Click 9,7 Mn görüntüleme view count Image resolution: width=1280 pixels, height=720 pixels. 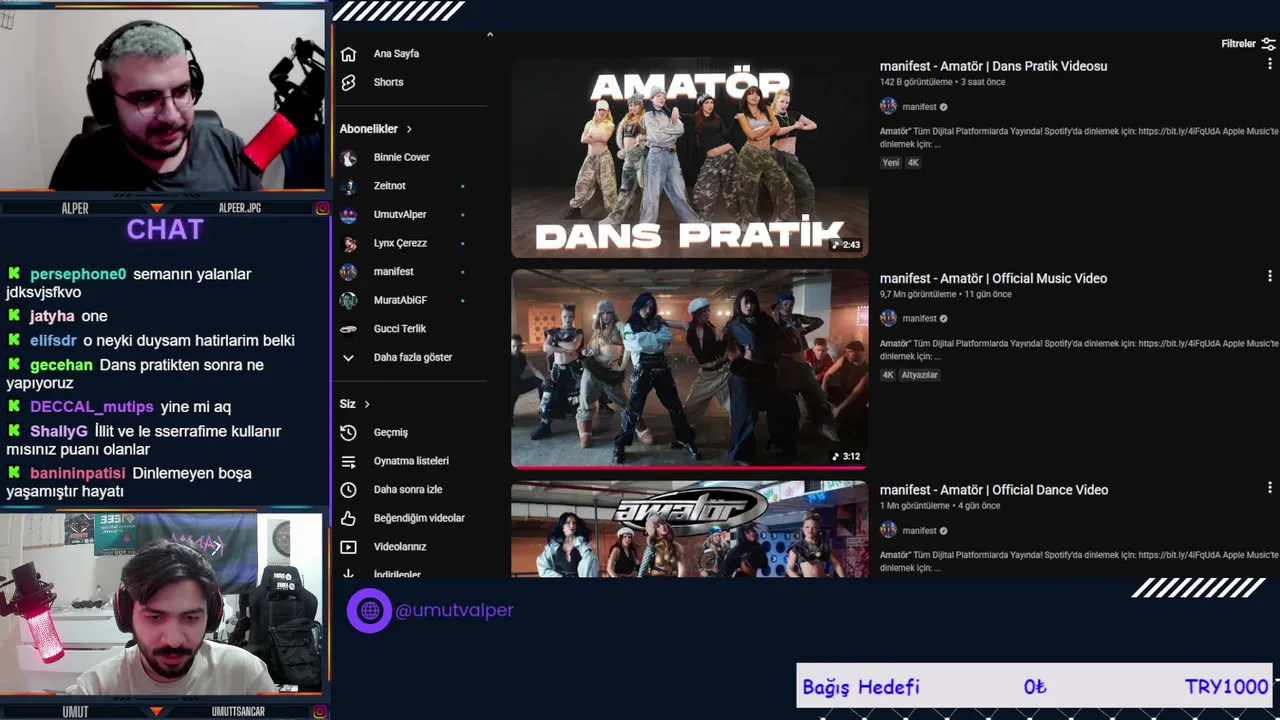click(x=918, y=294)
